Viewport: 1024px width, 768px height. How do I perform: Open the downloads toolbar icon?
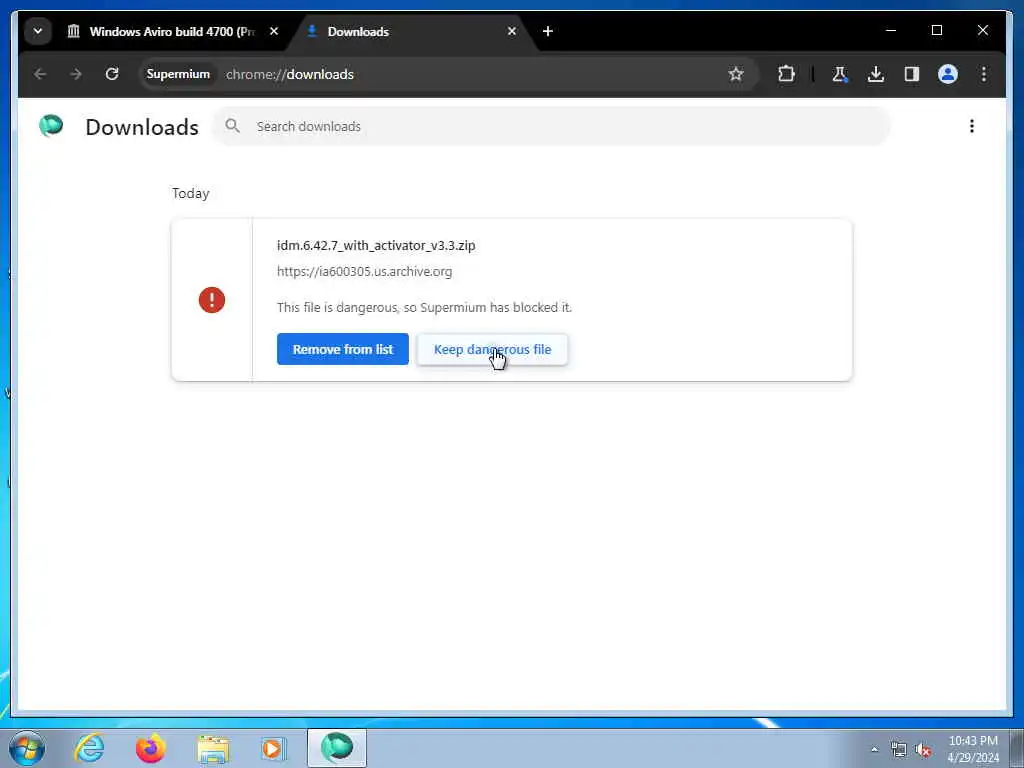pyautogui.click(x=876, y=74)
